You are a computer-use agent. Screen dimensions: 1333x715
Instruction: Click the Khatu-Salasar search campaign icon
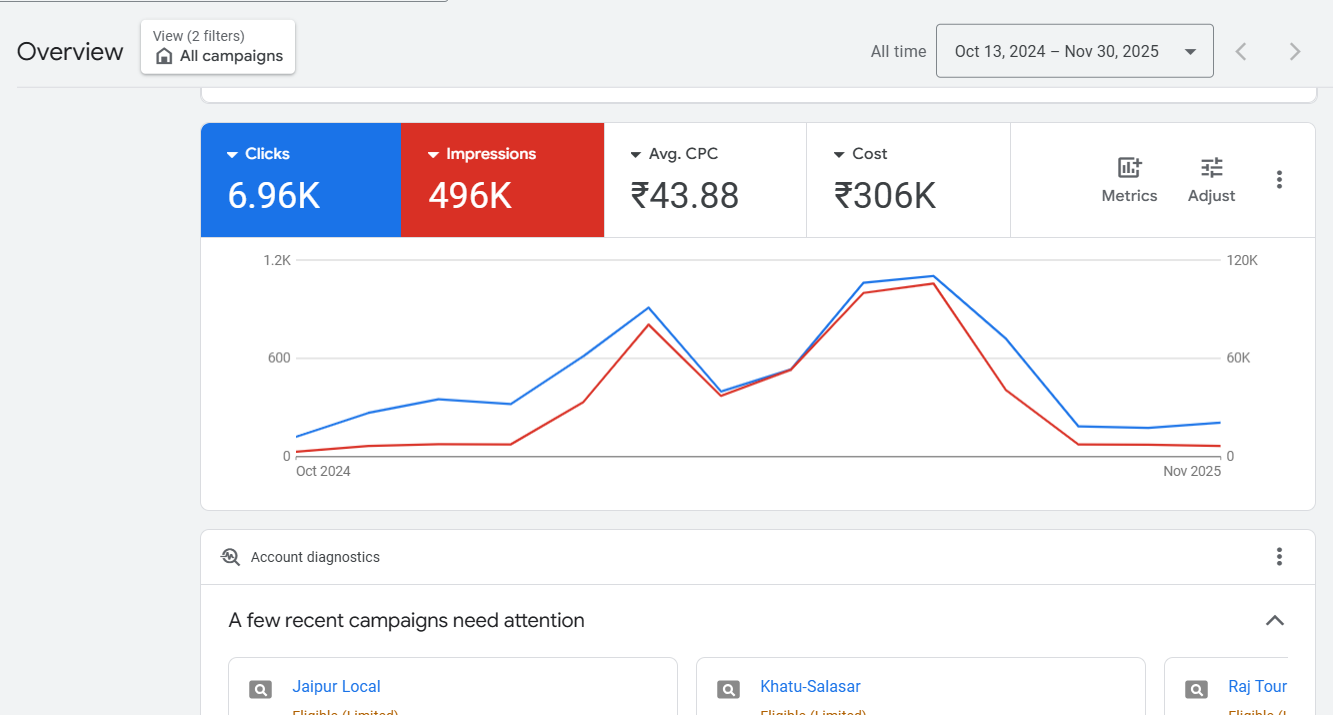pyautogui.click(x=728, y=689)
